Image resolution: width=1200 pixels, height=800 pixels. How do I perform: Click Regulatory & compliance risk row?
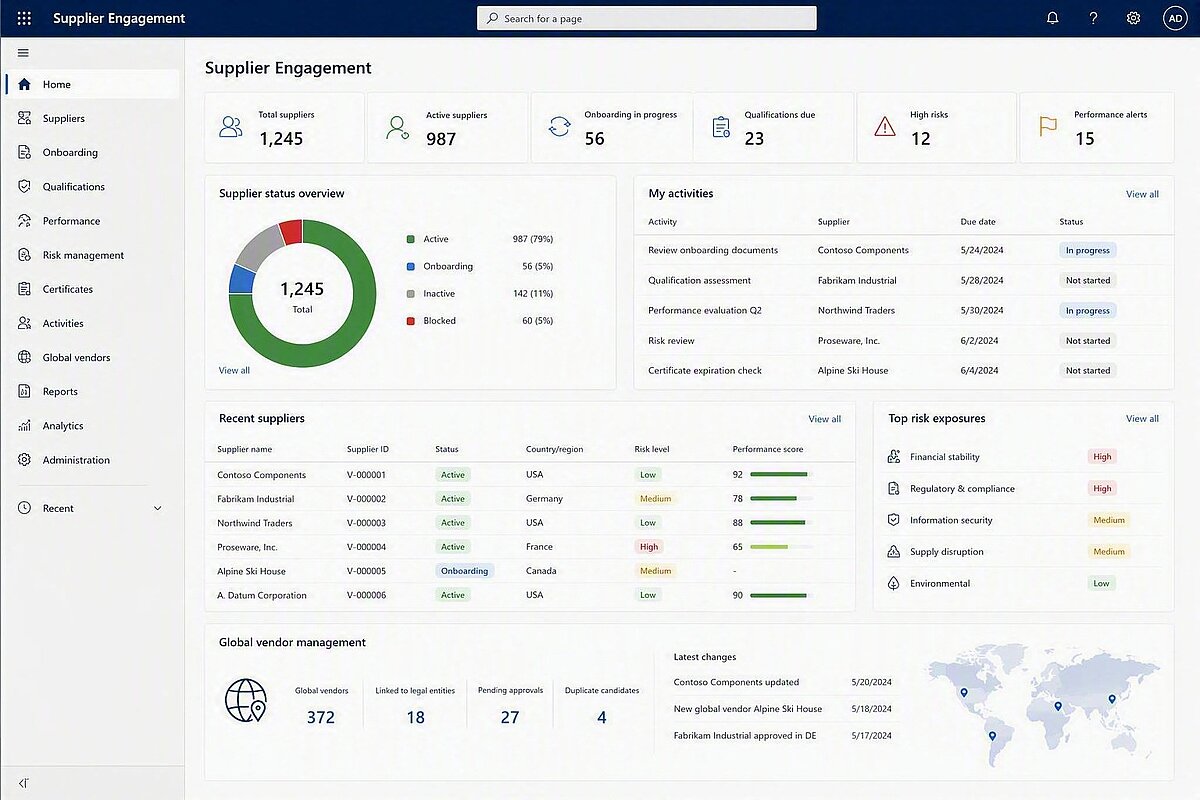[x=1024, y=489]
